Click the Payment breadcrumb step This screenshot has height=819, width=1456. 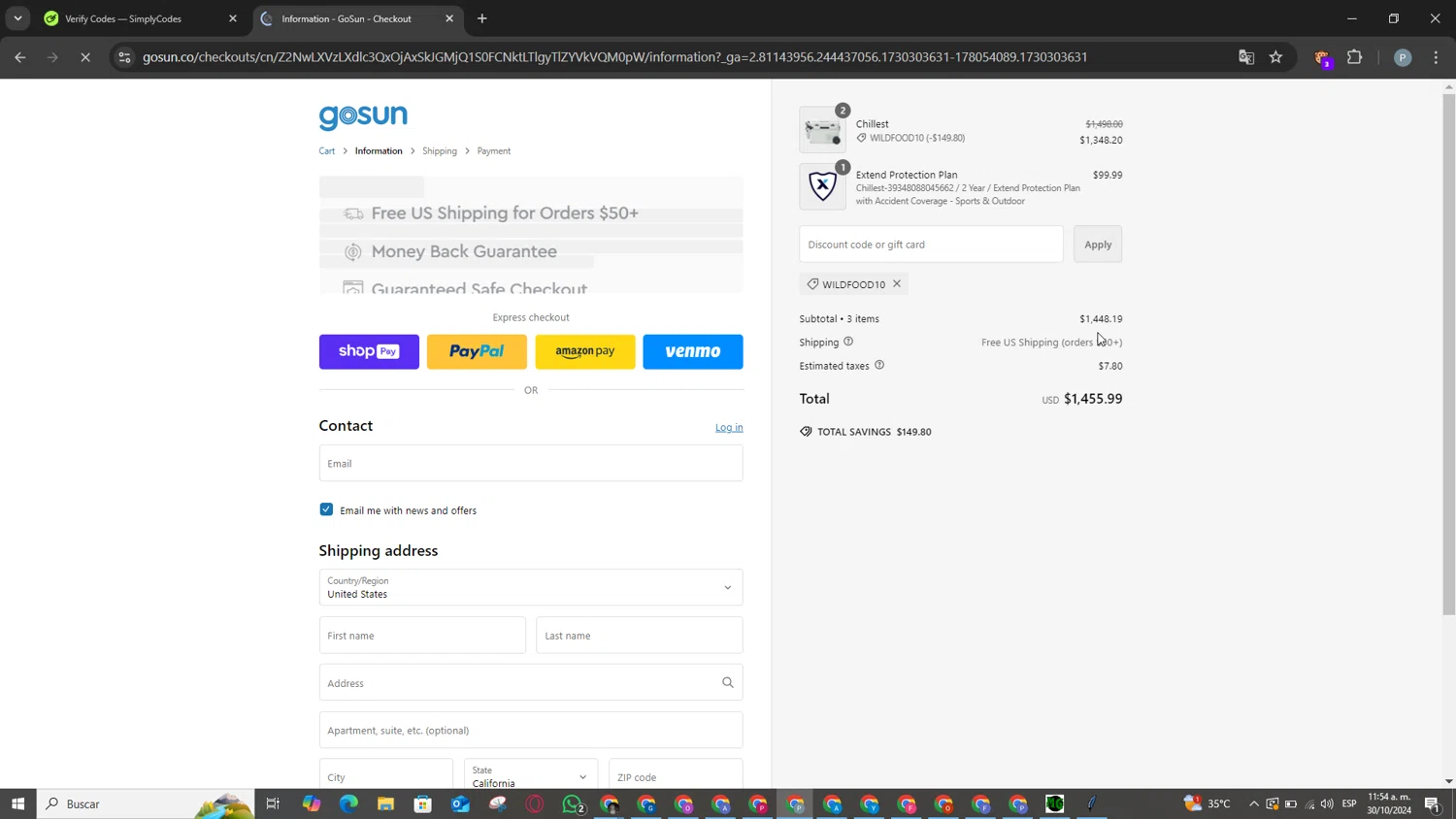pyautogui.click(x=494, y=151)
